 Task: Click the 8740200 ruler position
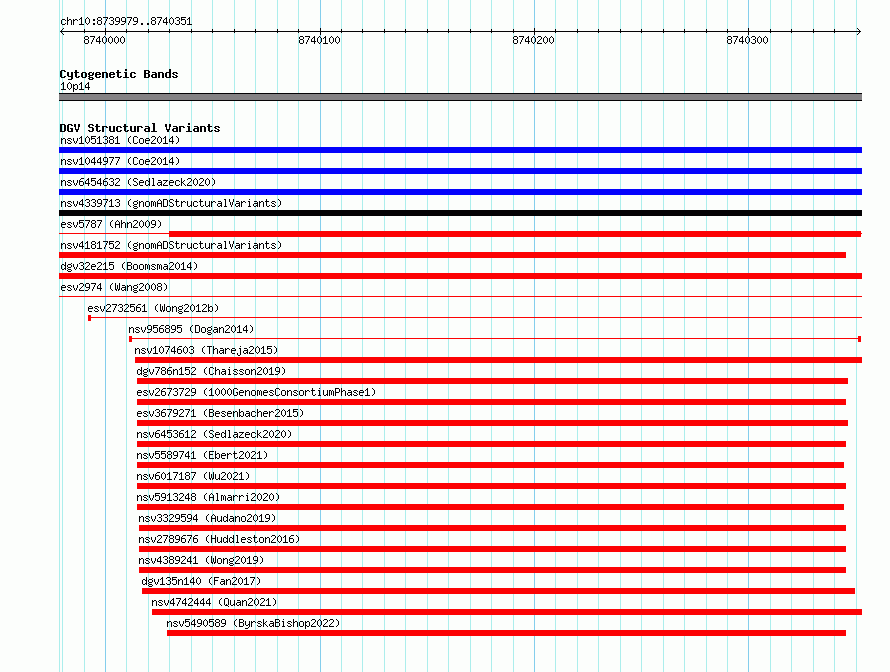(534, 40)
